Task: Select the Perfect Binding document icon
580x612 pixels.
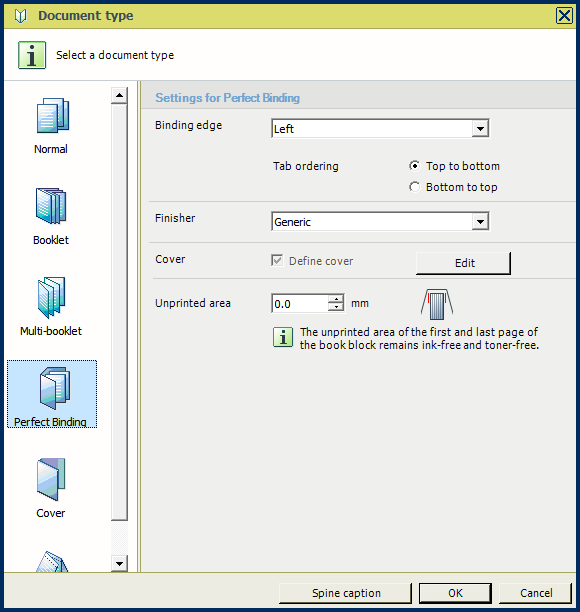Action: point(55,388)
